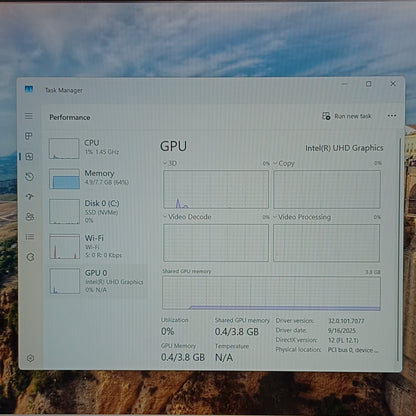The image size is (416, 416).
Task: Click the Shared GPU memory graph
Action: pos(271,293)
